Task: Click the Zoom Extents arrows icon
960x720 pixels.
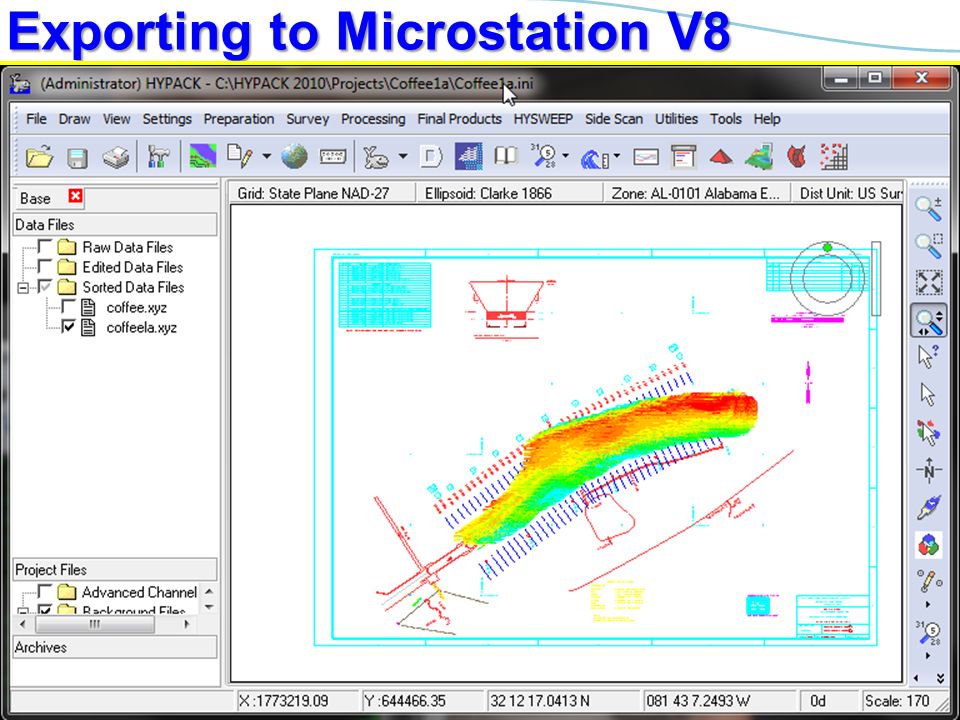Action: coord(929,283)
